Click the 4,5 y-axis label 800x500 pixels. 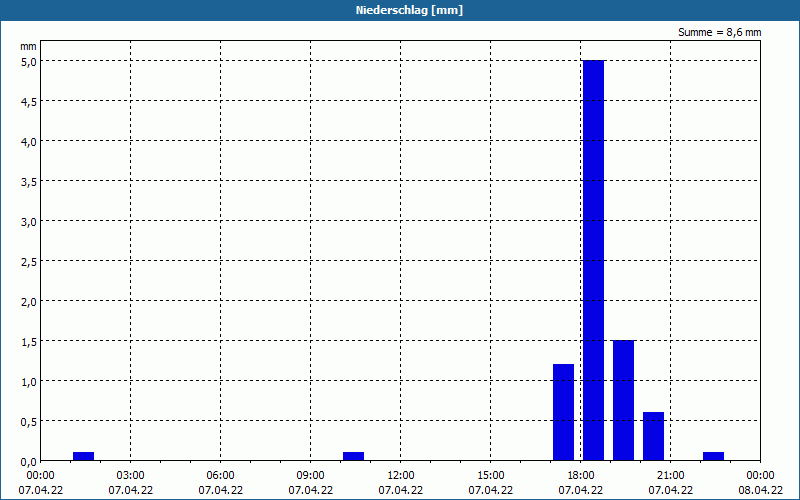[29, 102]
